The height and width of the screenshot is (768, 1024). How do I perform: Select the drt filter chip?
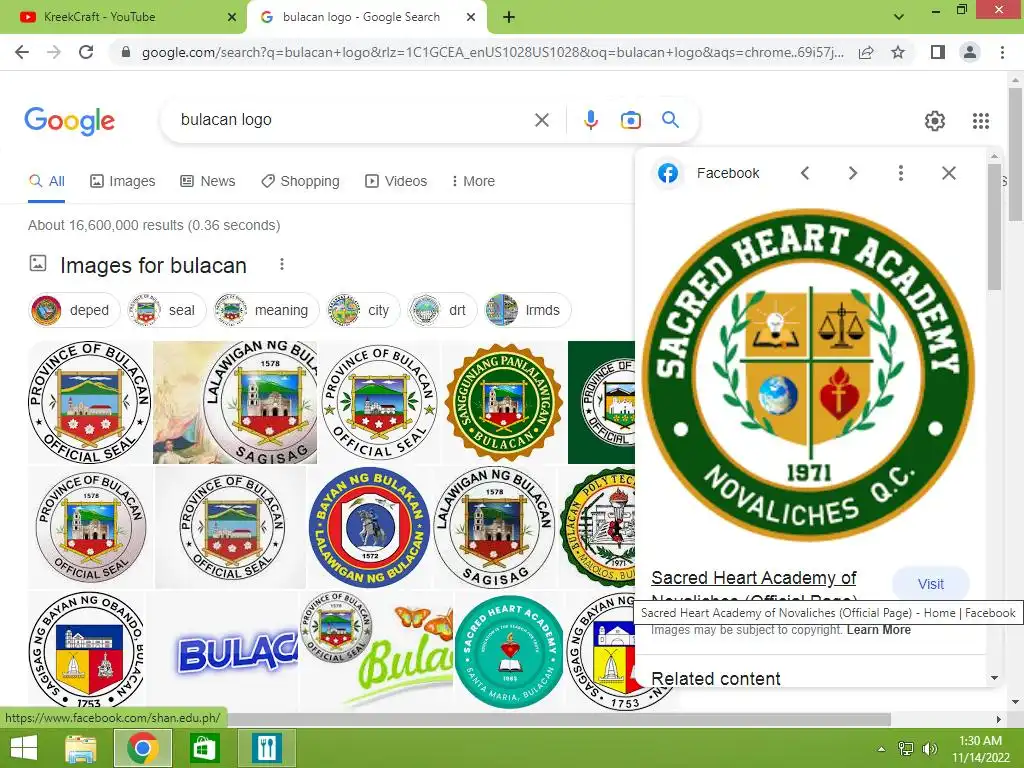click(441, 310)
